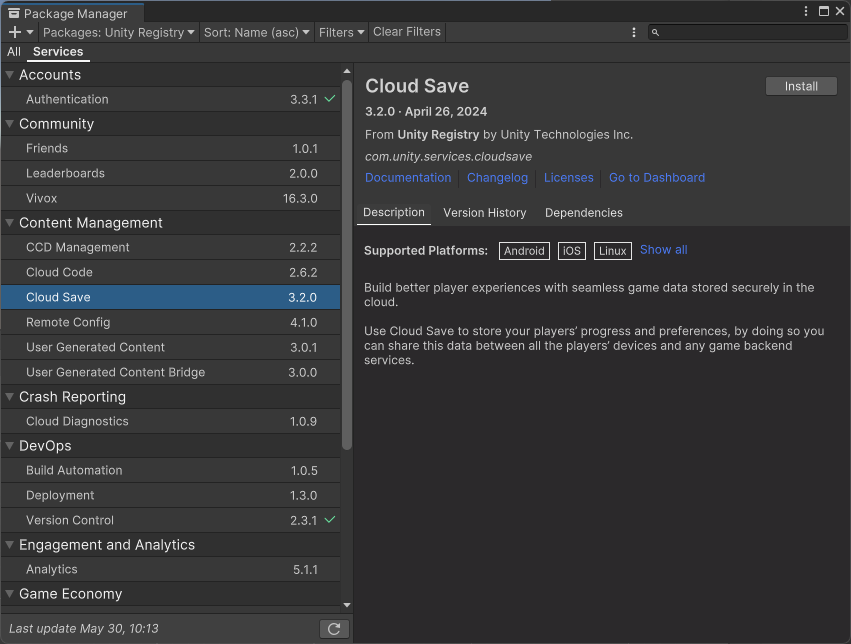Select the Services tab
Screen dimensions: 851x644
click(58, 52)
